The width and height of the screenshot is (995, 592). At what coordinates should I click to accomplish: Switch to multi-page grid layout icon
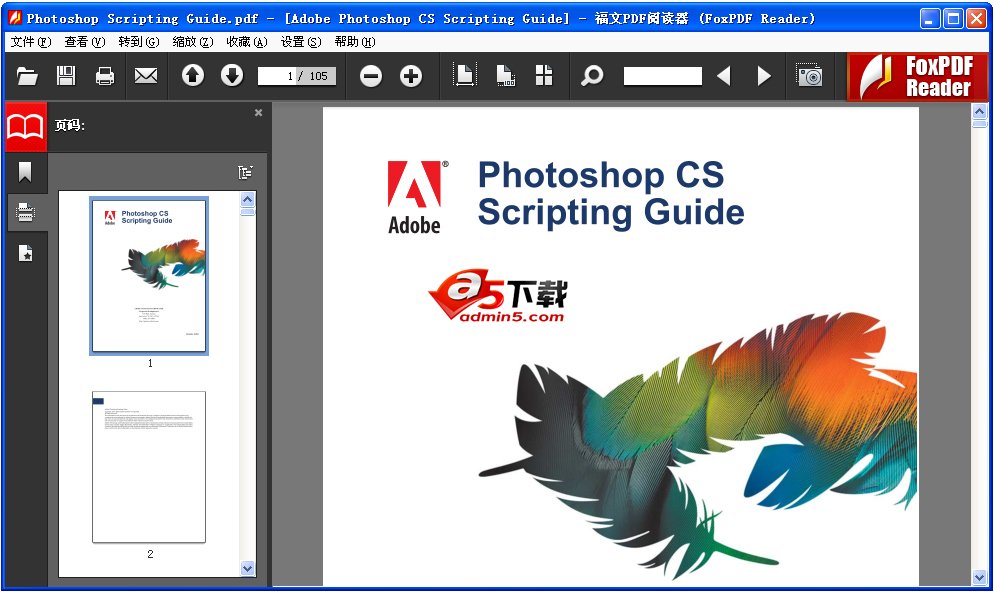[x=544, y=76]
